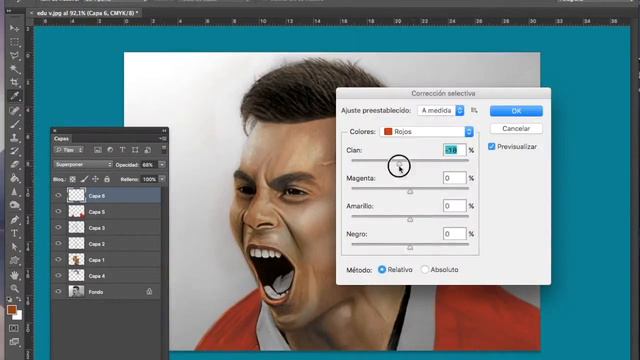The width and height of the screenshot is (640, 360).
Task: Select the Dodge/Sponge tool
Action: 14,205
